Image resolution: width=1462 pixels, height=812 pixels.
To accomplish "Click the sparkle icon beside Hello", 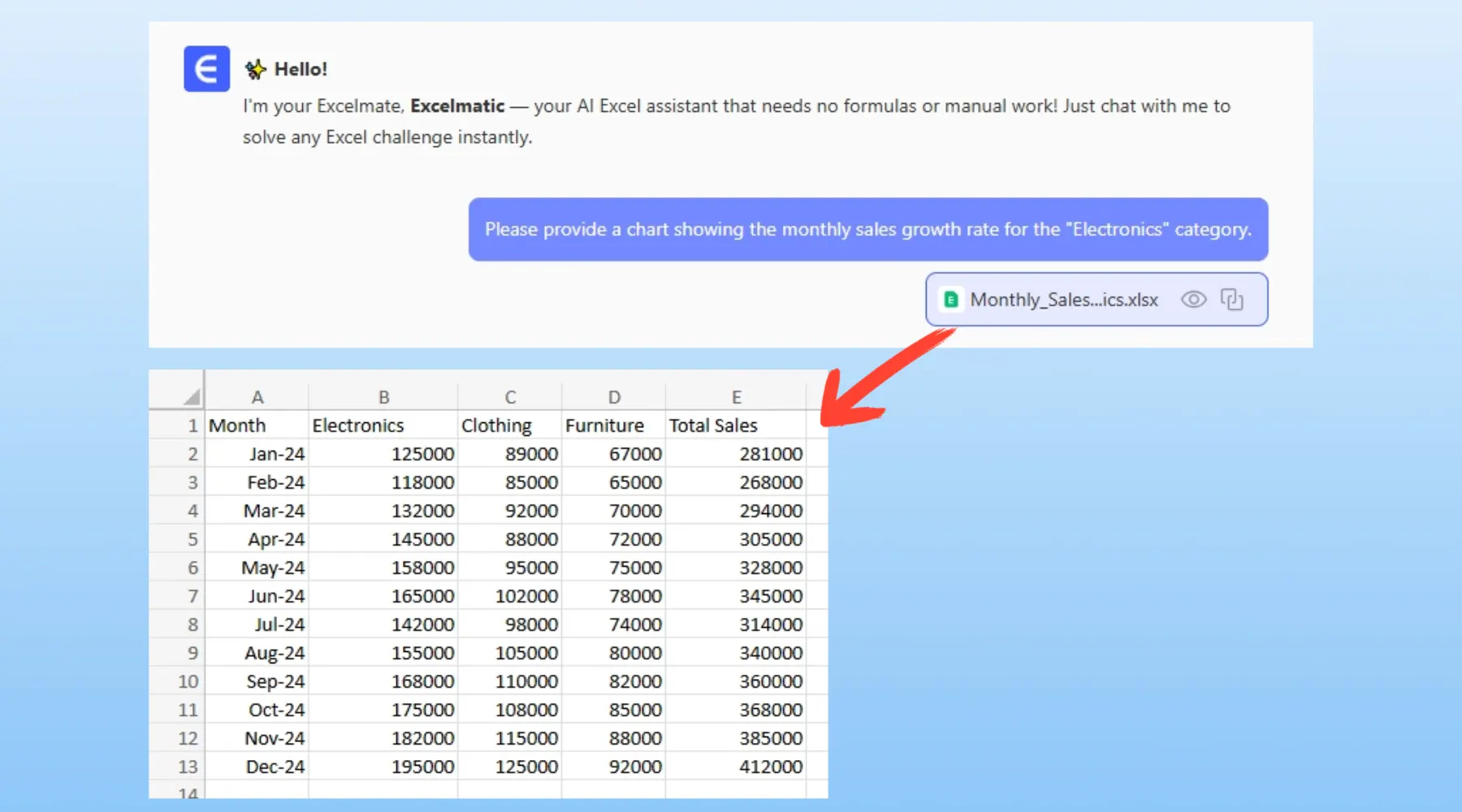I will tap(255, 70).
